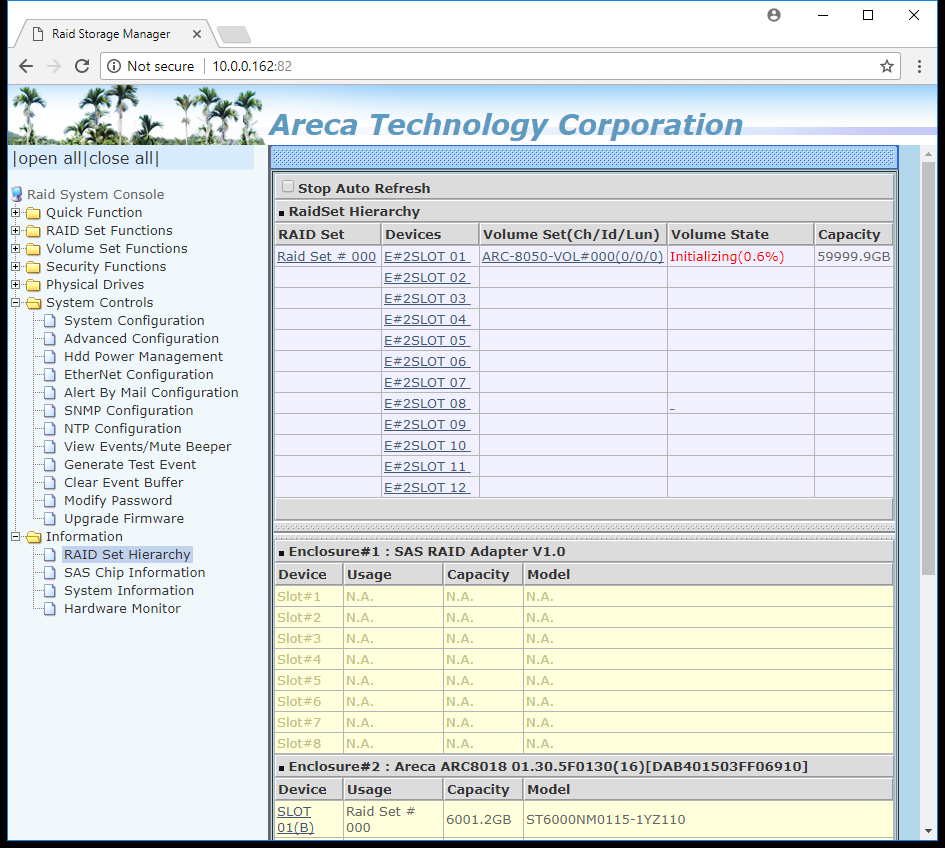
Task: Expand the Quick Function tree node
Action: (16, 213)
